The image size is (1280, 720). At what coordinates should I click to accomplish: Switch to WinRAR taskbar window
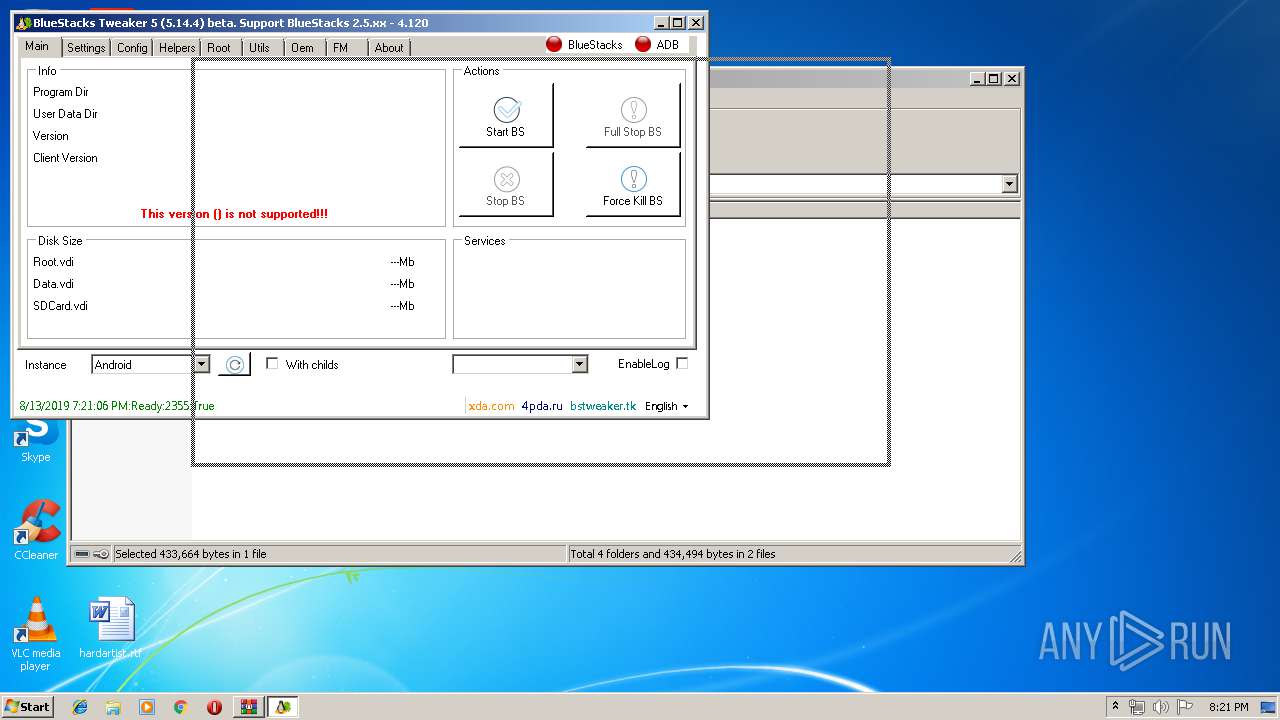tap(248, 707)
